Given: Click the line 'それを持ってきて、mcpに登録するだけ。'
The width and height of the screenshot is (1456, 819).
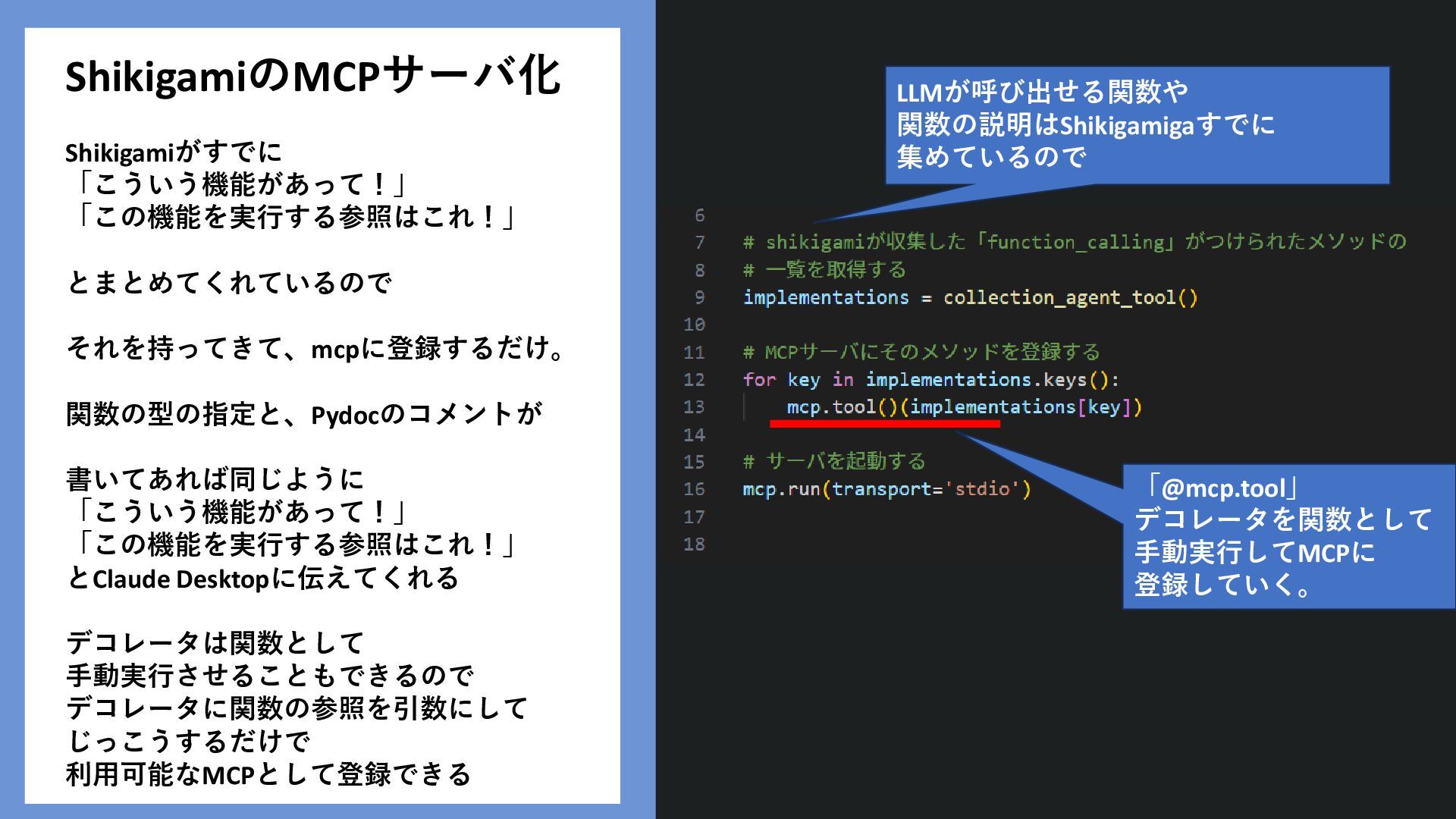Looking at the screenshot, I should tap(315, 348).
